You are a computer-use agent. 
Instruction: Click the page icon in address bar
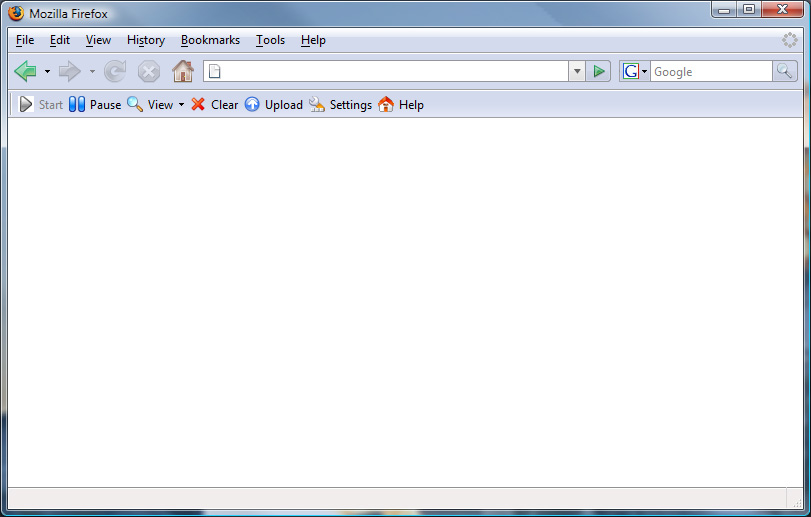(215, 71)
